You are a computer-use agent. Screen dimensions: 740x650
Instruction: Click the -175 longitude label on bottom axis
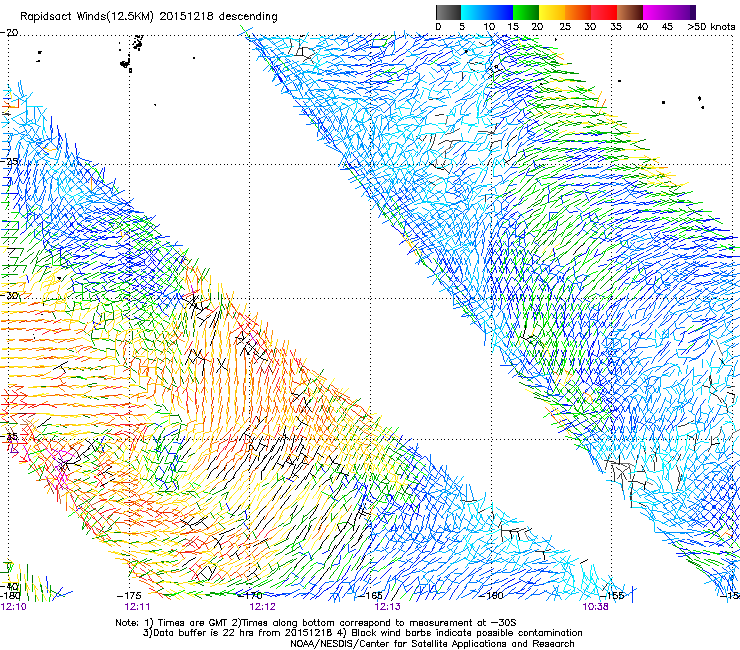128,596
